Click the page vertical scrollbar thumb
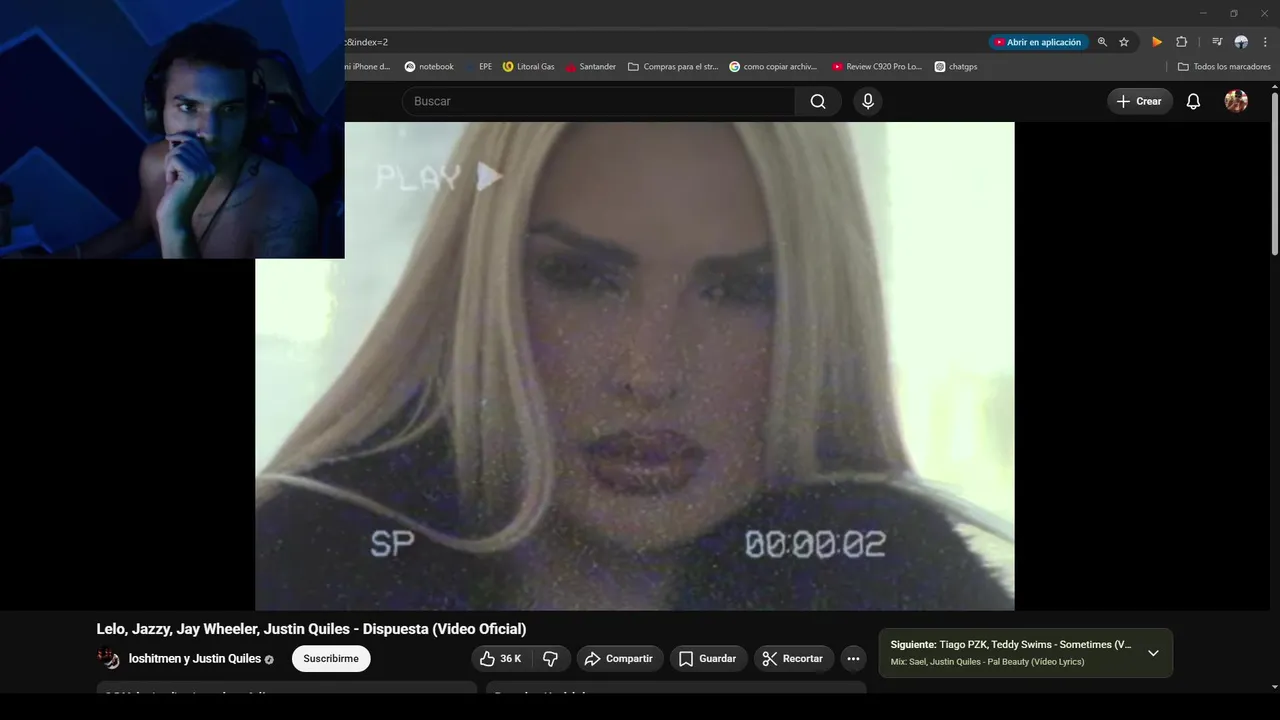This screenshot has height=720, width=1280. pos(1275,172)
